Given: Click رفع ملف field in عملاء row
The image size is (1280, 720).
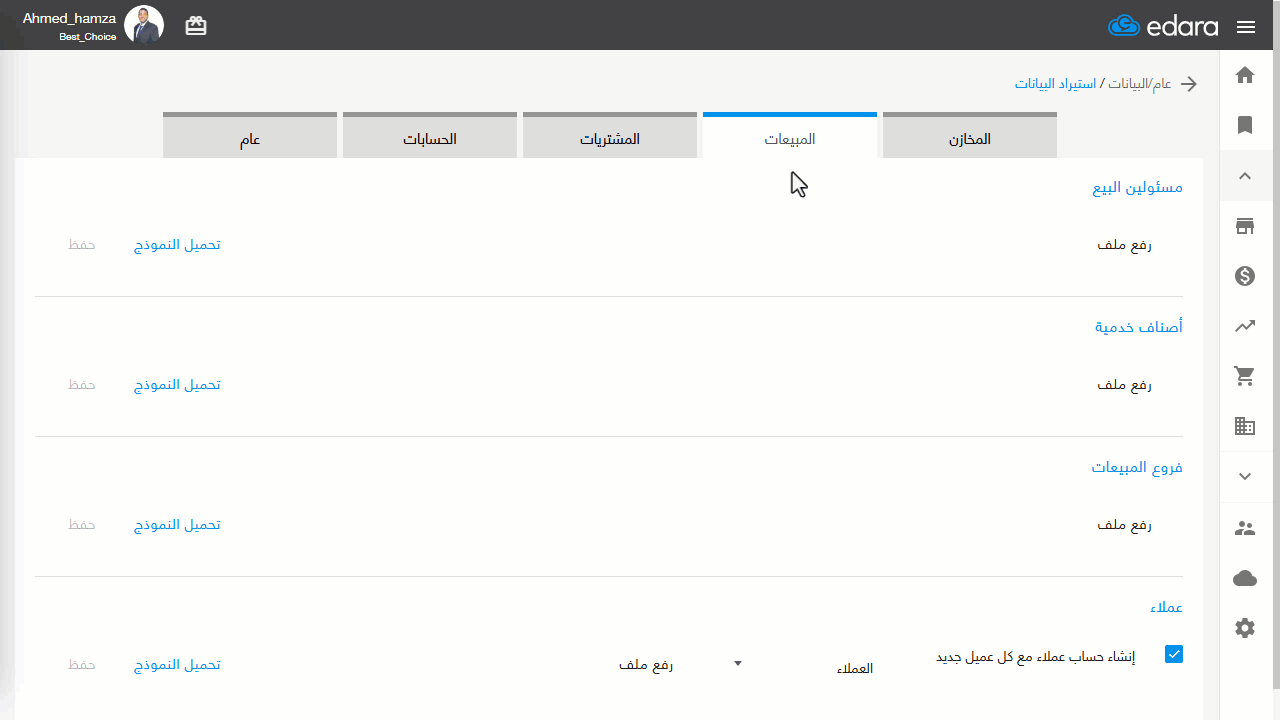Looking at the screenshot, I should tap(646, 665).
